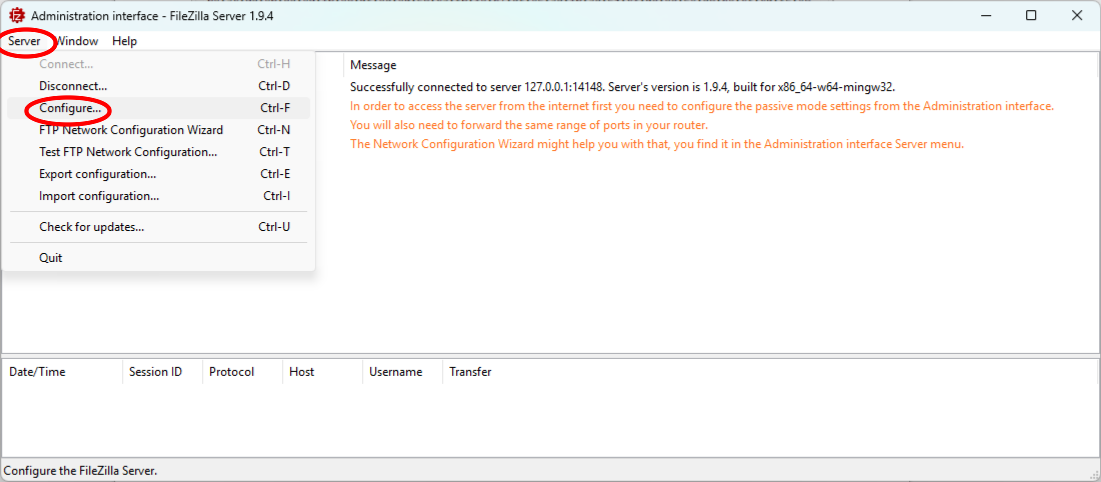Open the Window menu

click(77, 41)
